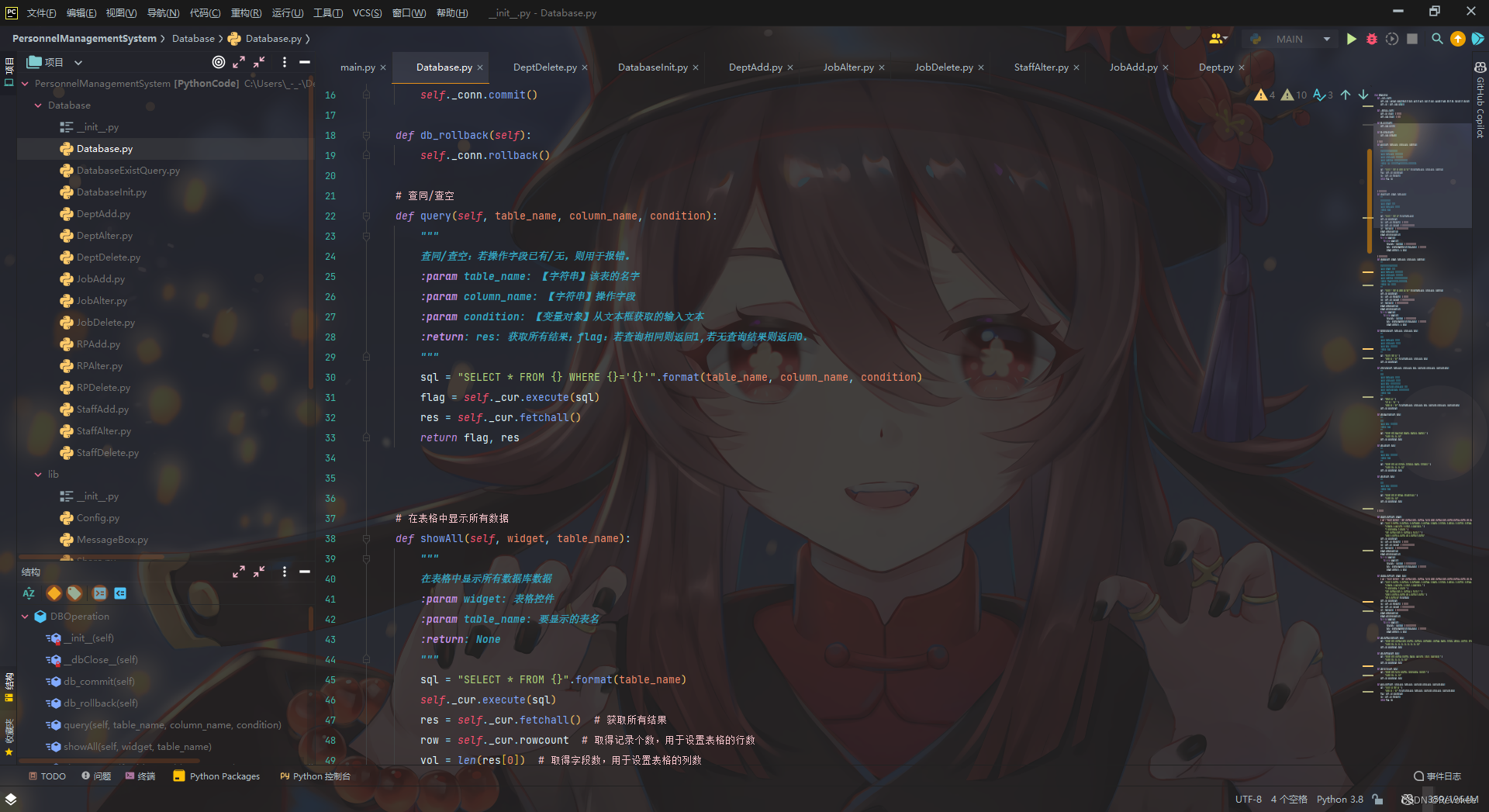1489x812 pixels.
Task: Toggle the 项目 project stripe button on the left edge
Action: [9, 71]
